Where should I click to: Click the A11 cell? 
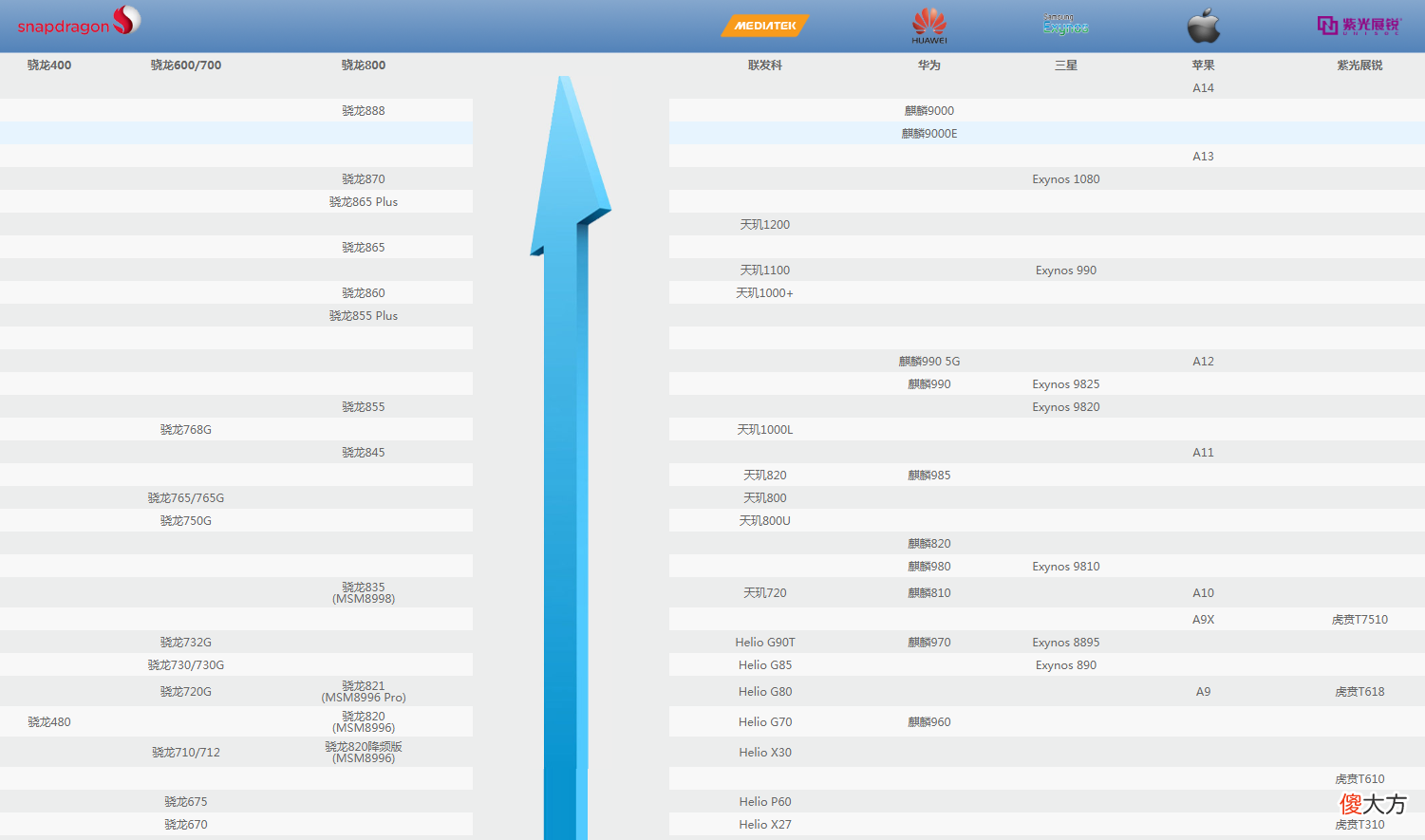coord(1204,453)
